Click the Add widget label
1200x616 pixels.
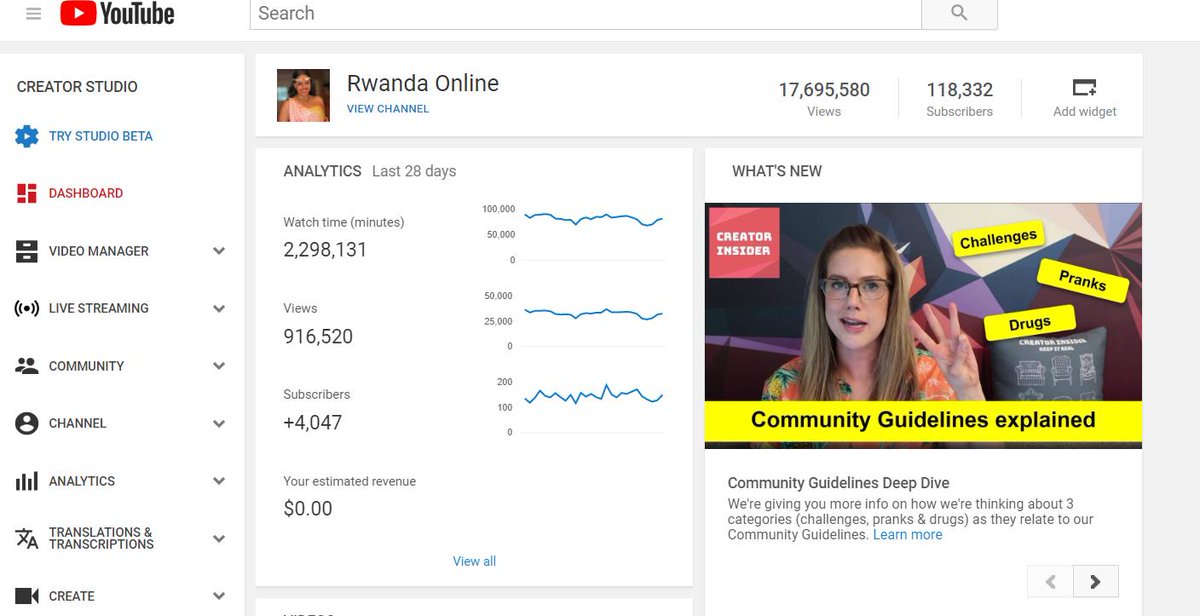pos(1085,112)
